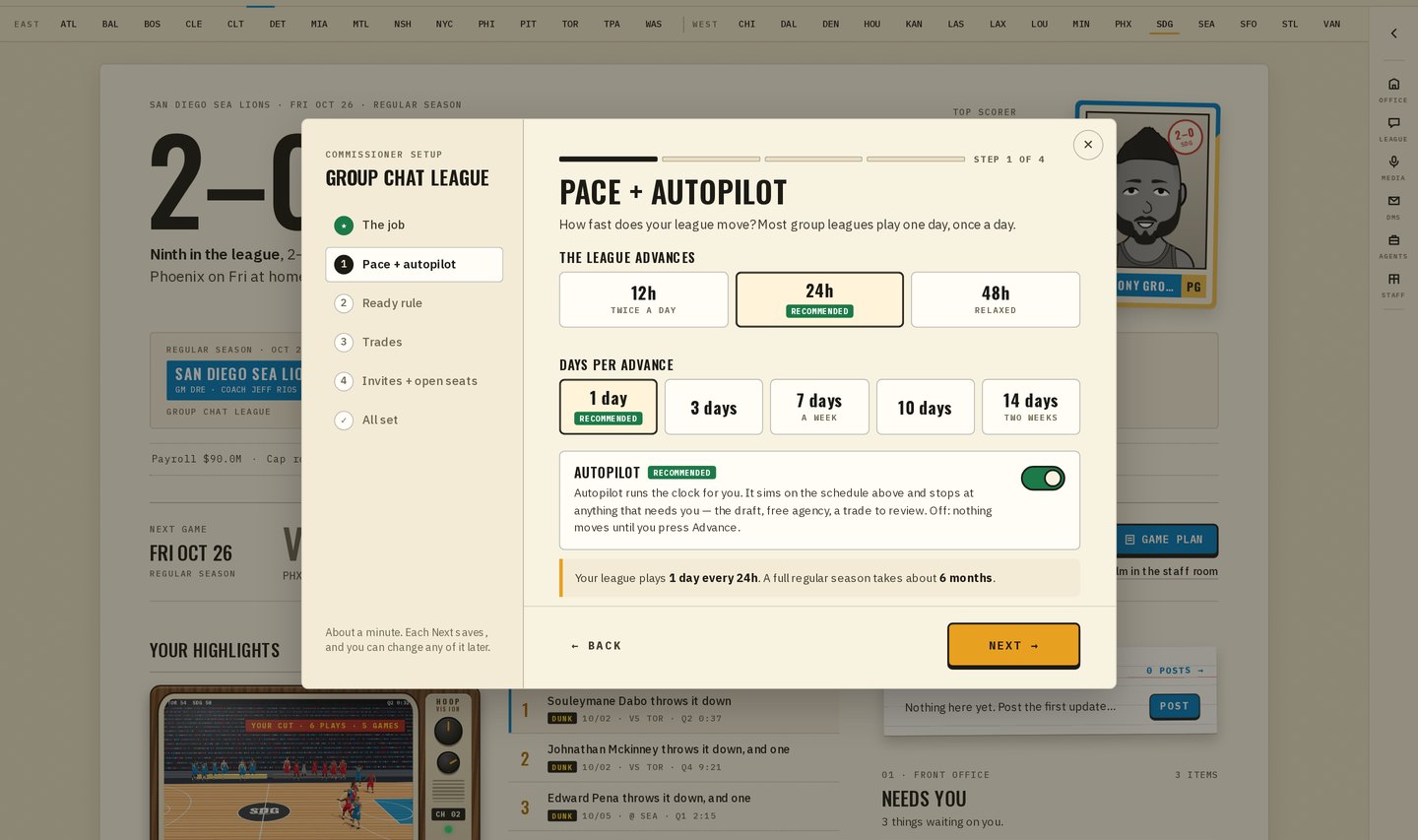Jump to Invites + open seats step
The height and width of the screenshot is (840, 1418).
[x=415, y=381]
